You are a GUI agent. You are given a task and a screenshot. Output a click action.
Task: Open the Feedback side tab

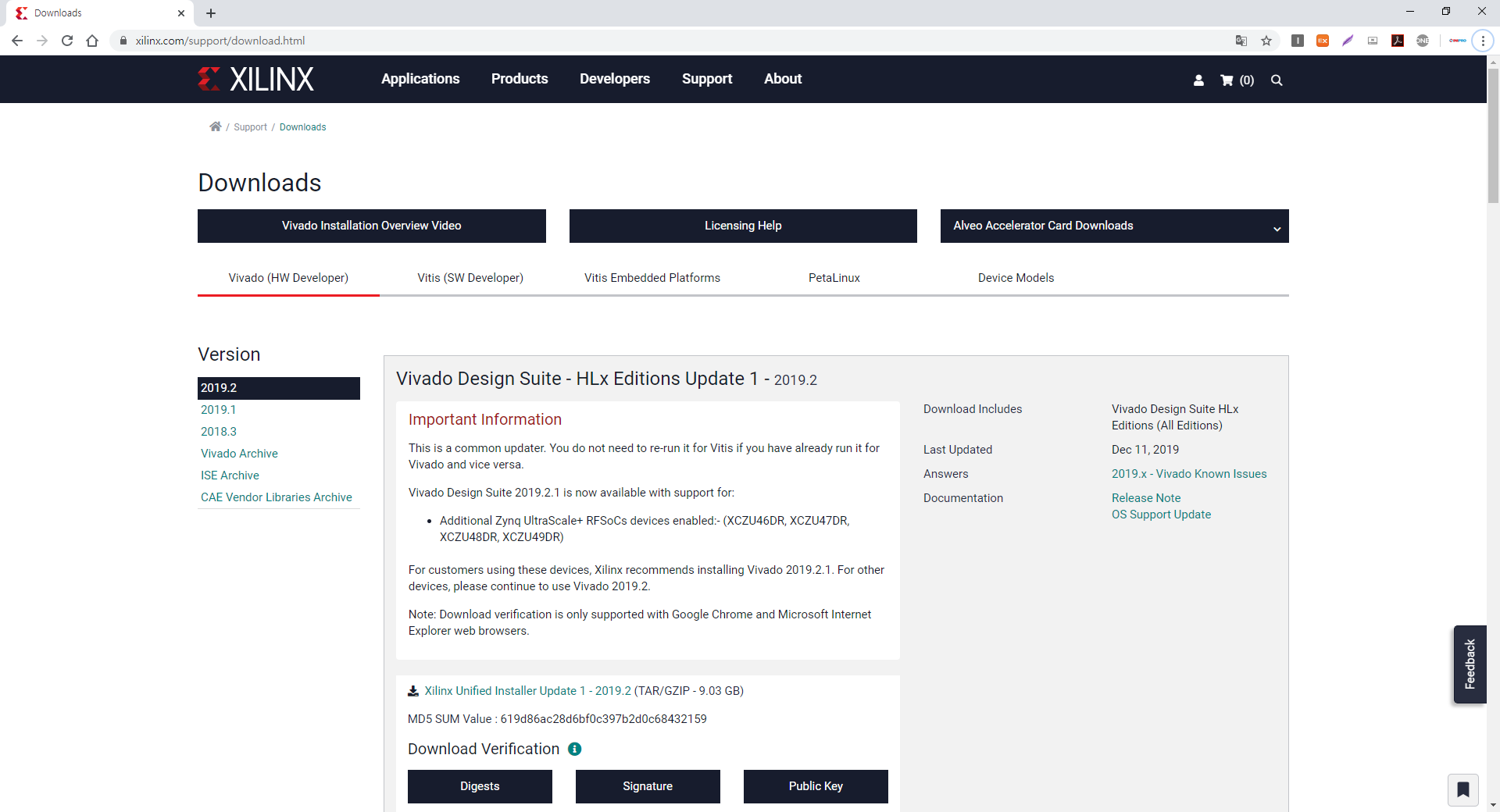pyautogui.click(x=1470, y=664)
